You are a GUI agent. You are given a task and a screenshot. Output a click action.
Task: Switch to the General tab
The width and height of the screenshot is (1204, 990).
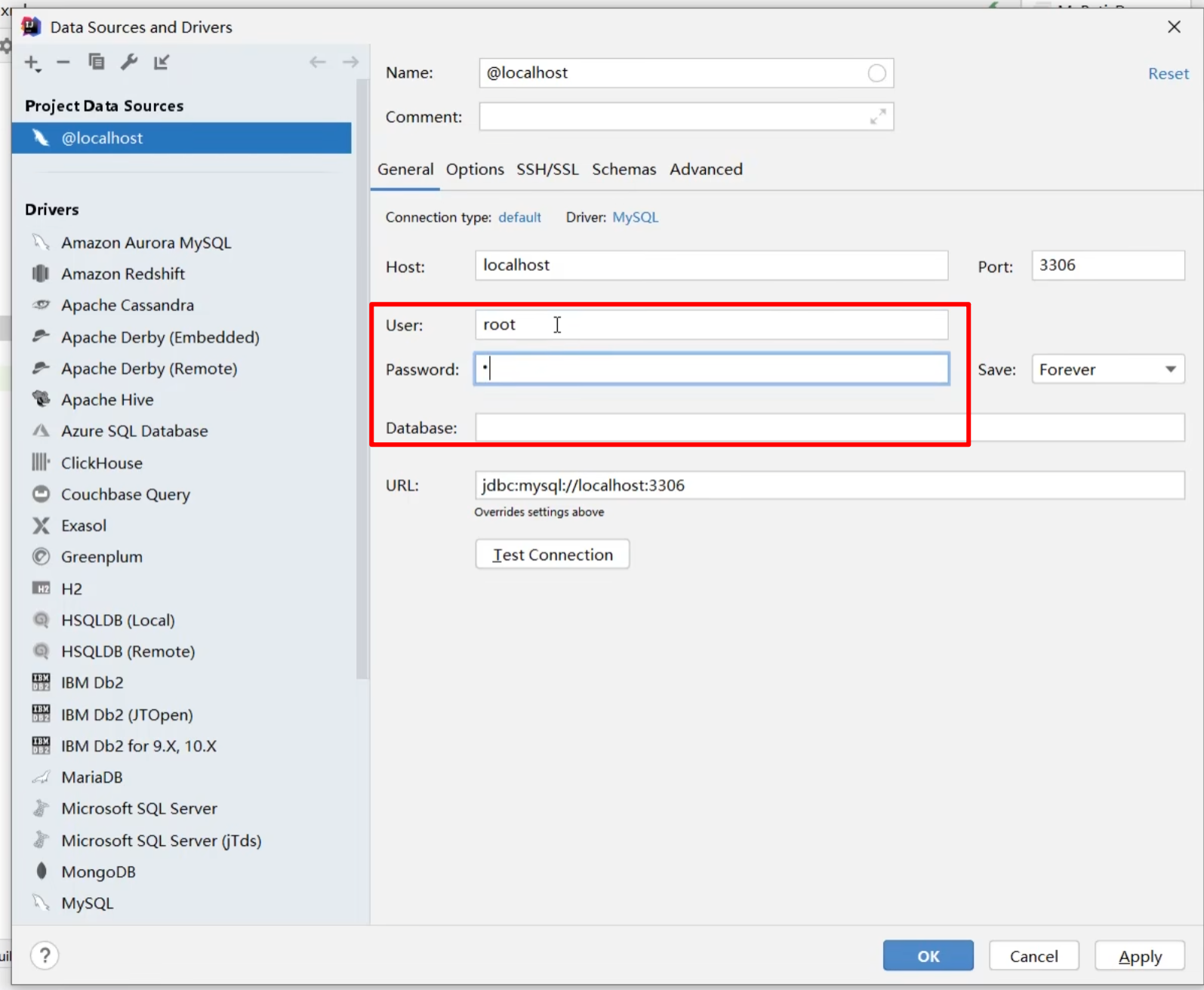pos(405,169)
